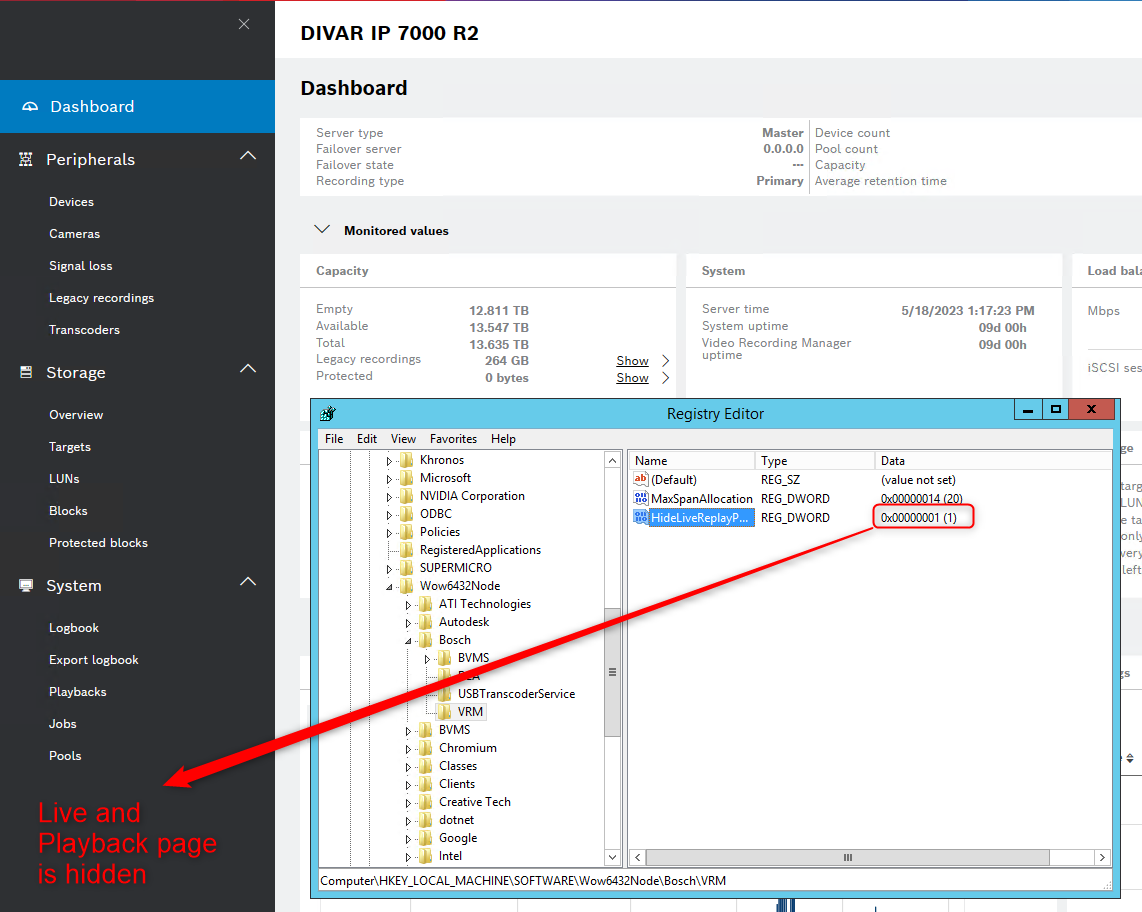The height and width of the screenshot is (912, 1142).
Task: Click the Dashboard gauge icon in sidebar
Action: 29,107
